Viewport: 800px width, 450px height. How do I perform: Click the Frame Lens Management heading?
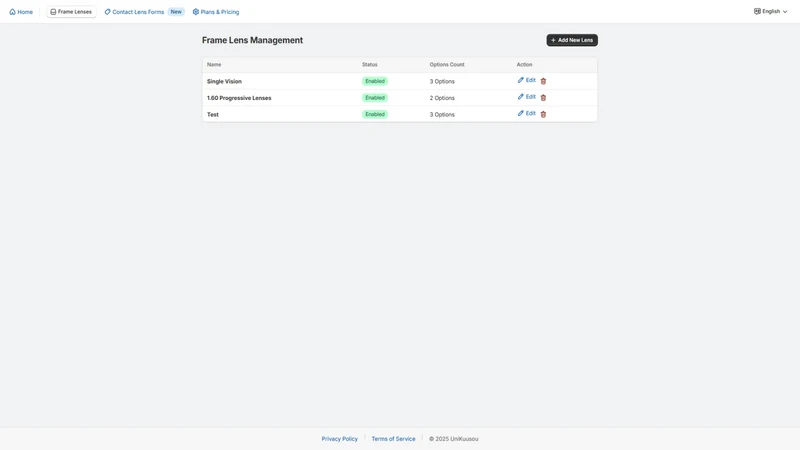252,40
